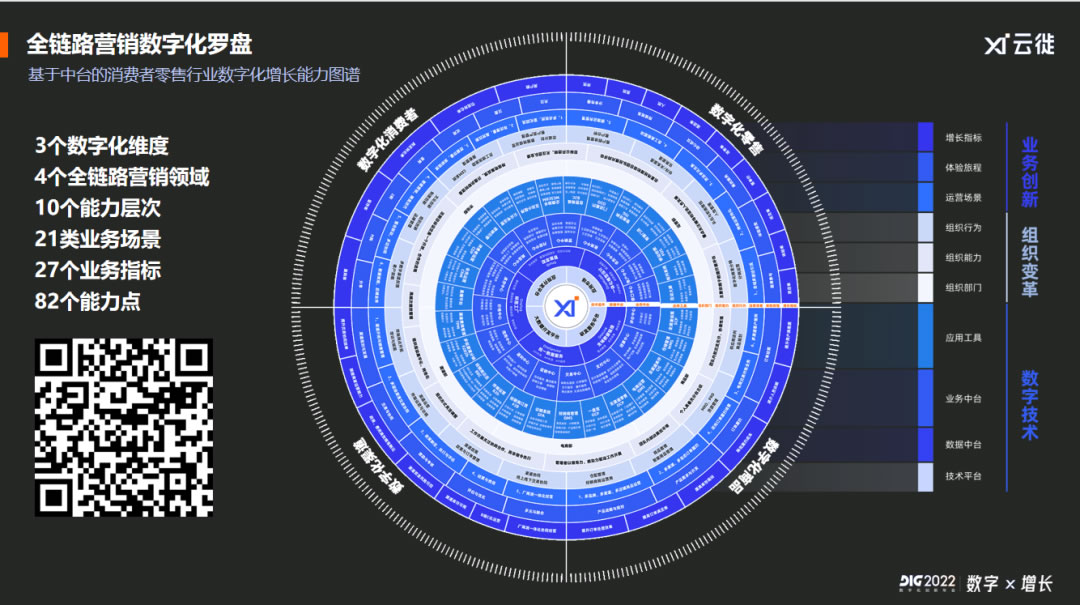Click the title 全链路营销数字化罗盘
Screen dimensions: 1080x605
point(139,44)
